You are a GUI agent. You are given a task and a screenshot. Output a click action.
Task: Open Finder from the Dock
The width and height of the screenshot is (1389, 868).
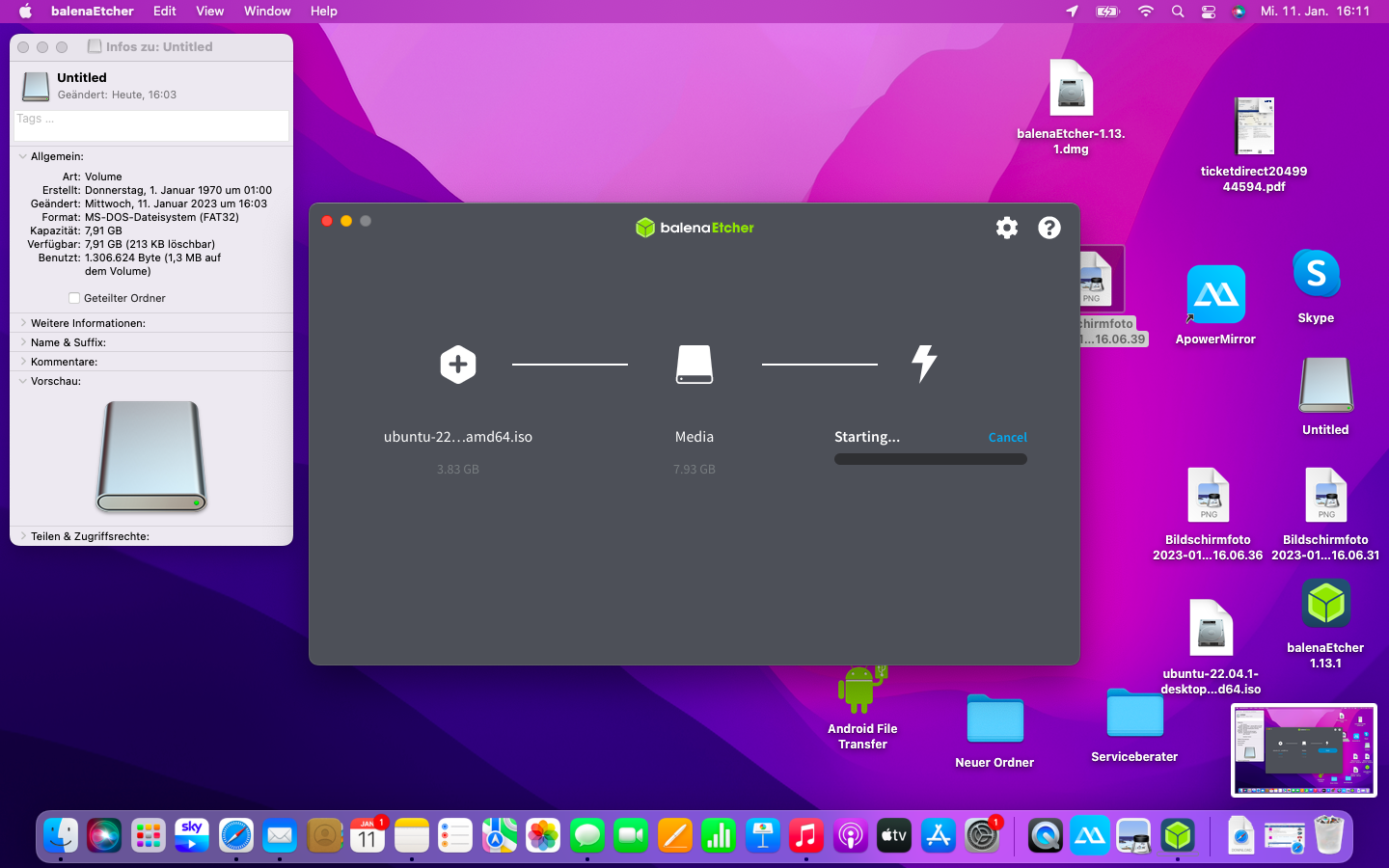(x=61, y=835)
